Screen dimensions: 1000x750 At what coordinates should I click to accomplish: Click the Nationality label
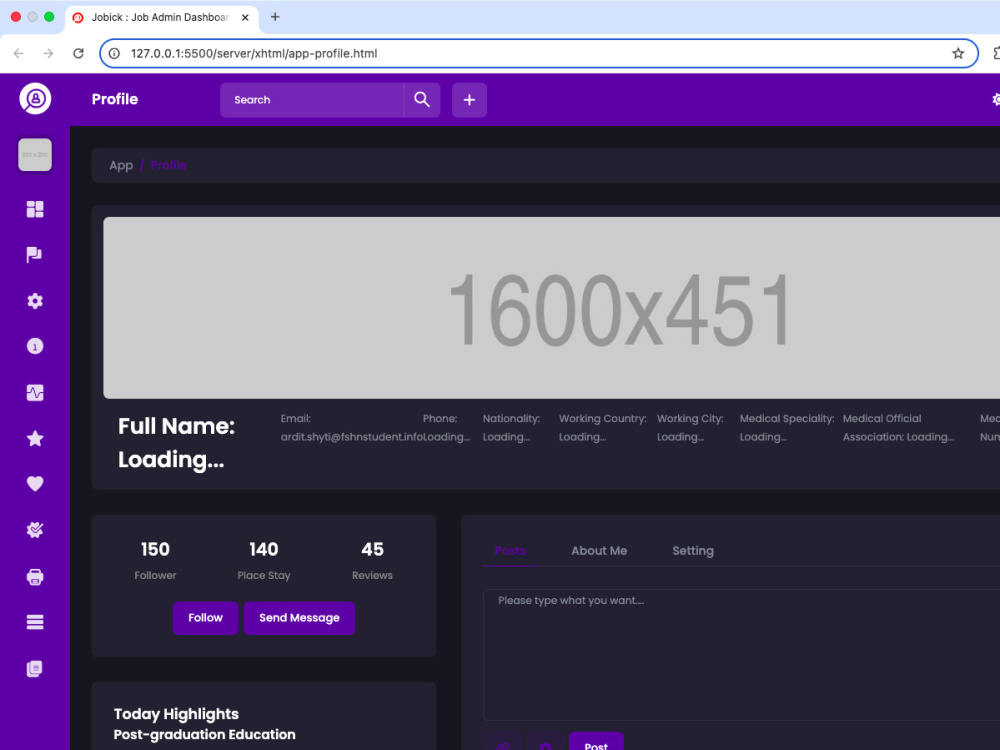coord(511,419)
